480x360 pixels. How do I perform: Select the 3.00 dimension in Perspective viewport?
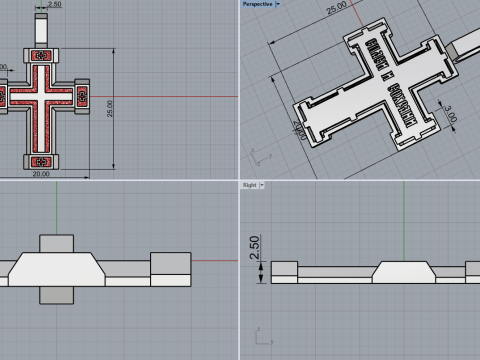tap(450, 114)
